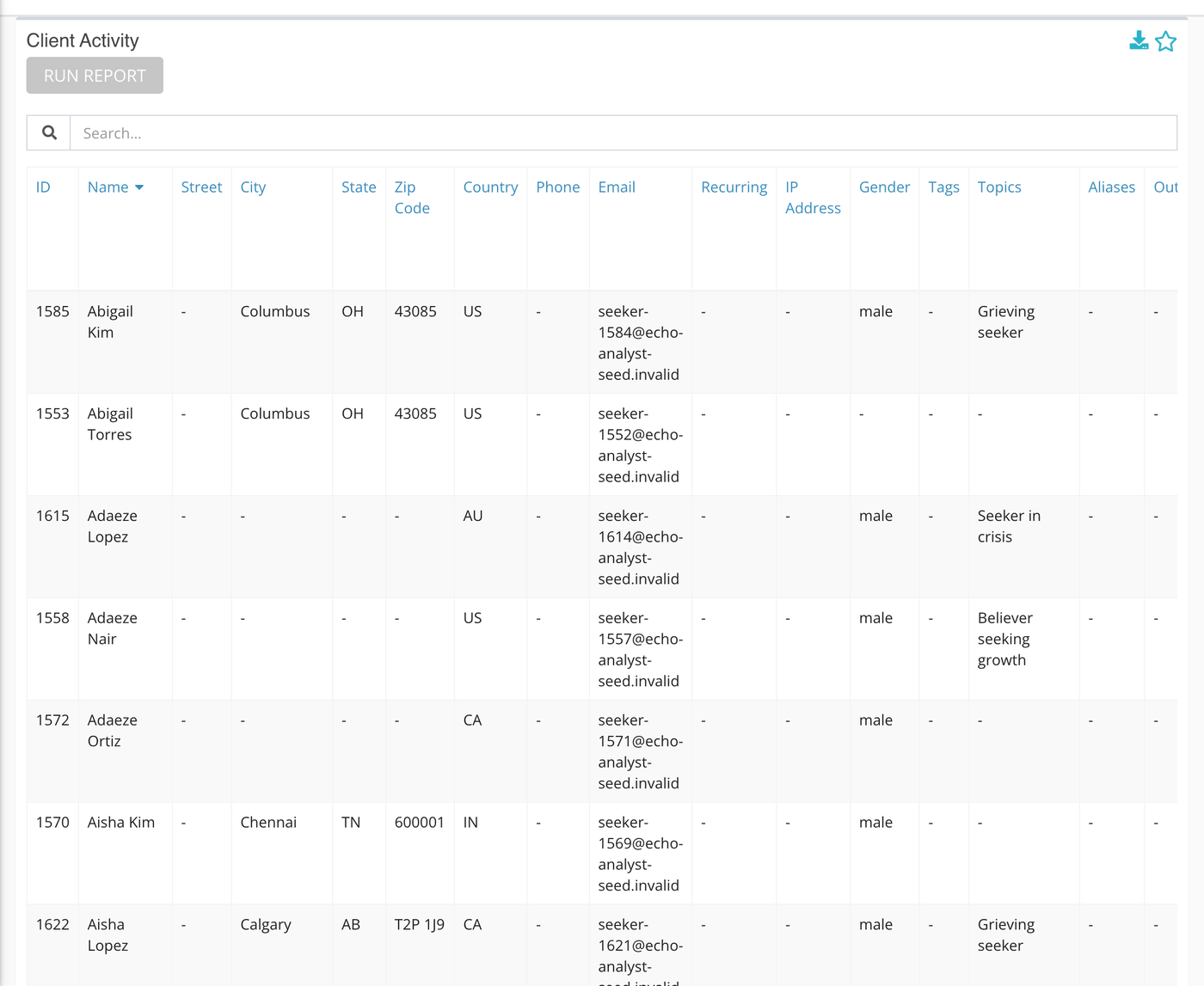Sort by the Zip Code column header
The height and width of the screenshot is (986, 1204).
point(412,197)
